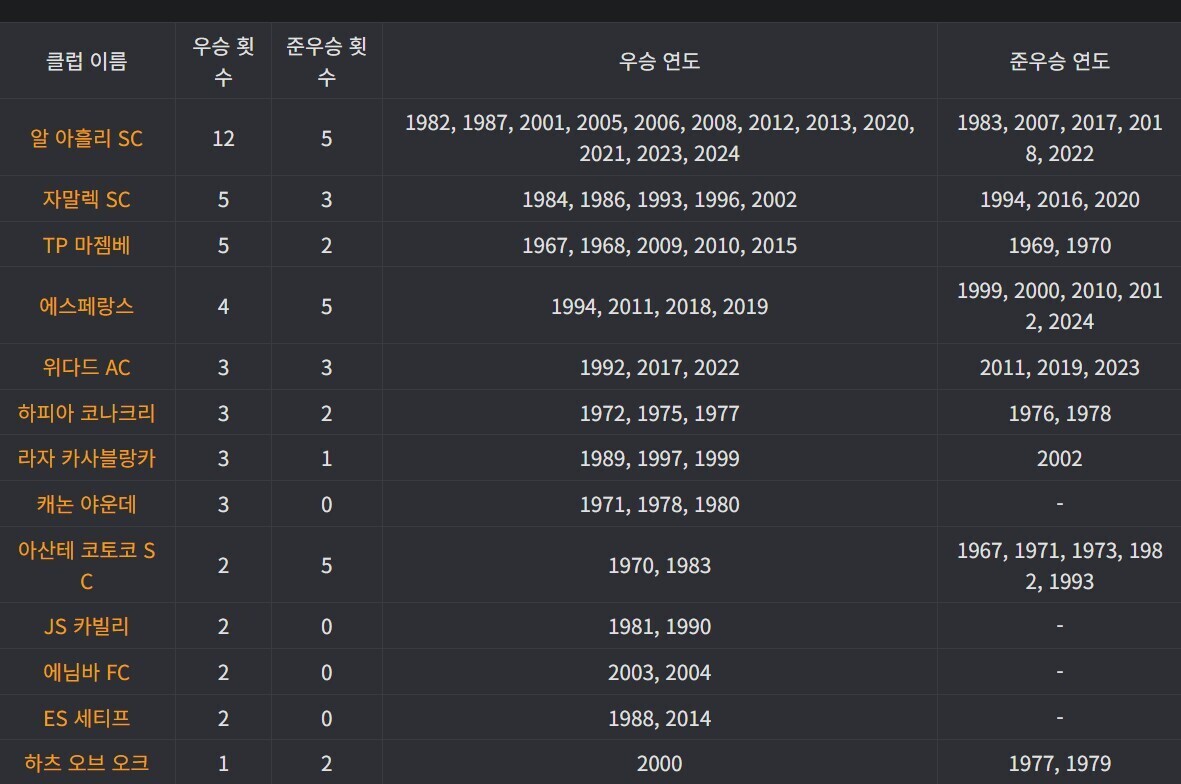Image resolution: width=1181 pixels, height=784 pixels.
Task: Select the years 2003, 2004 cell
Action: pyautogui.click(x=660, y=673)
